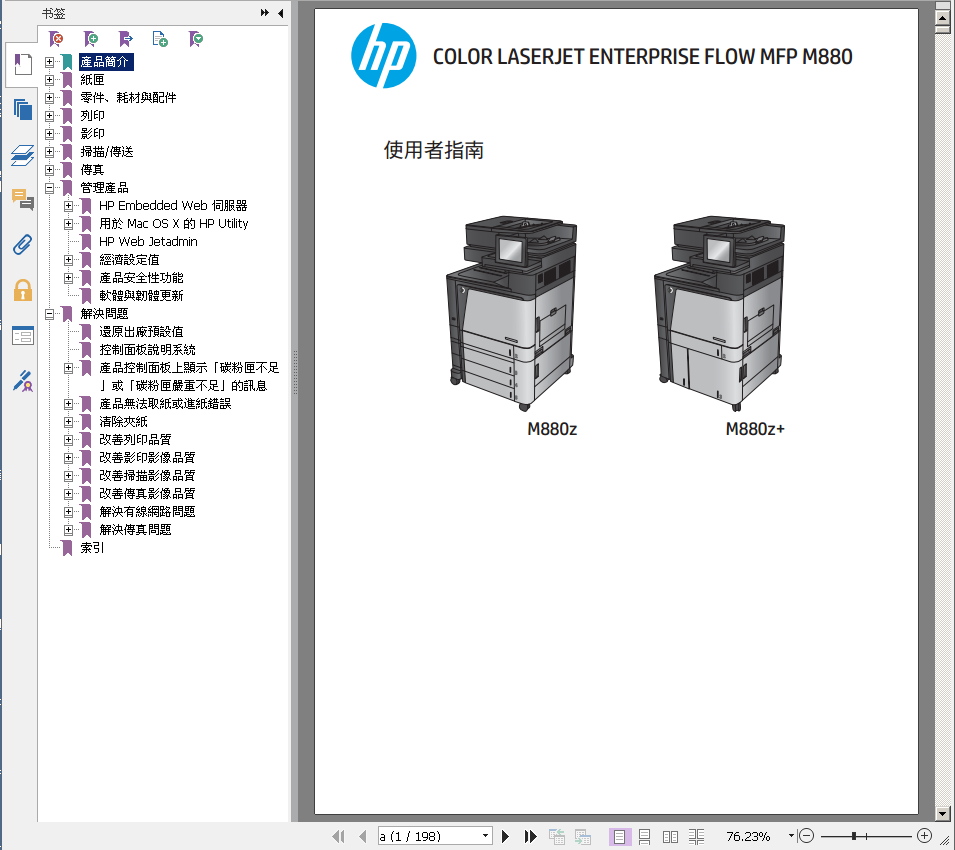Click the M880z printer image
This screenshot has width=955, height=850.
tap(512, 312)
